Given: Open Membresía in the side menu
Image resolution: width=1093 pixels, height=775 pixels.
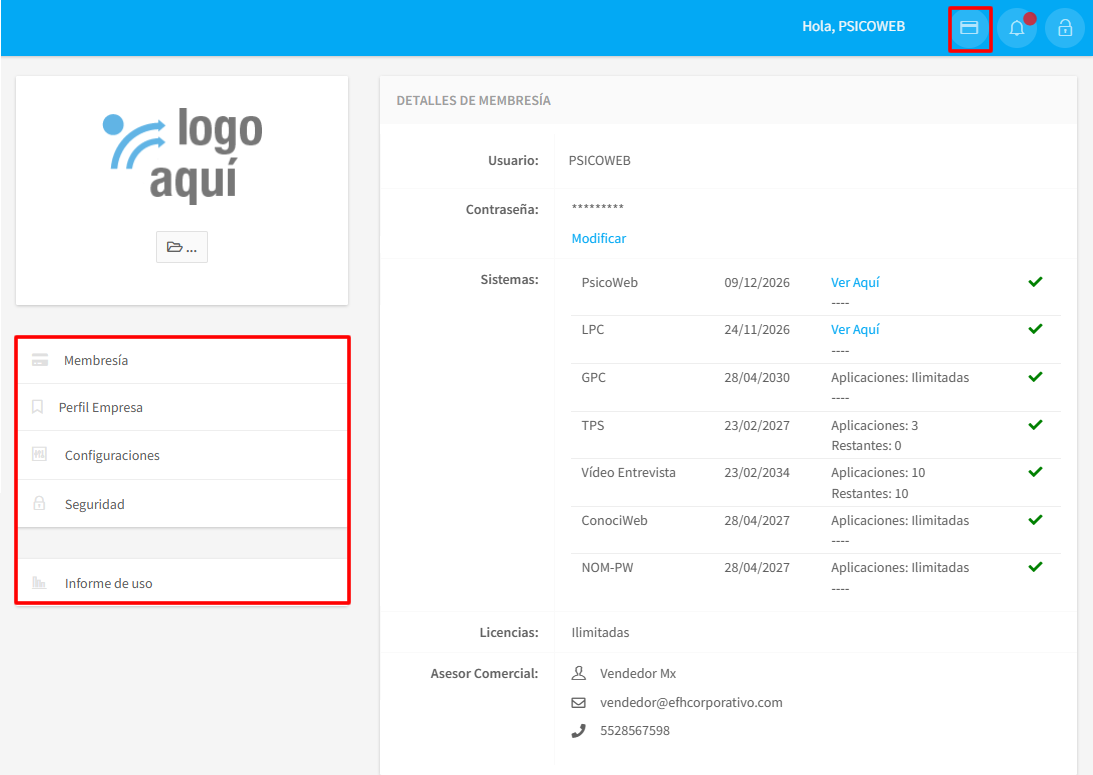Looking at the screenshot, I should click(96, 360).
